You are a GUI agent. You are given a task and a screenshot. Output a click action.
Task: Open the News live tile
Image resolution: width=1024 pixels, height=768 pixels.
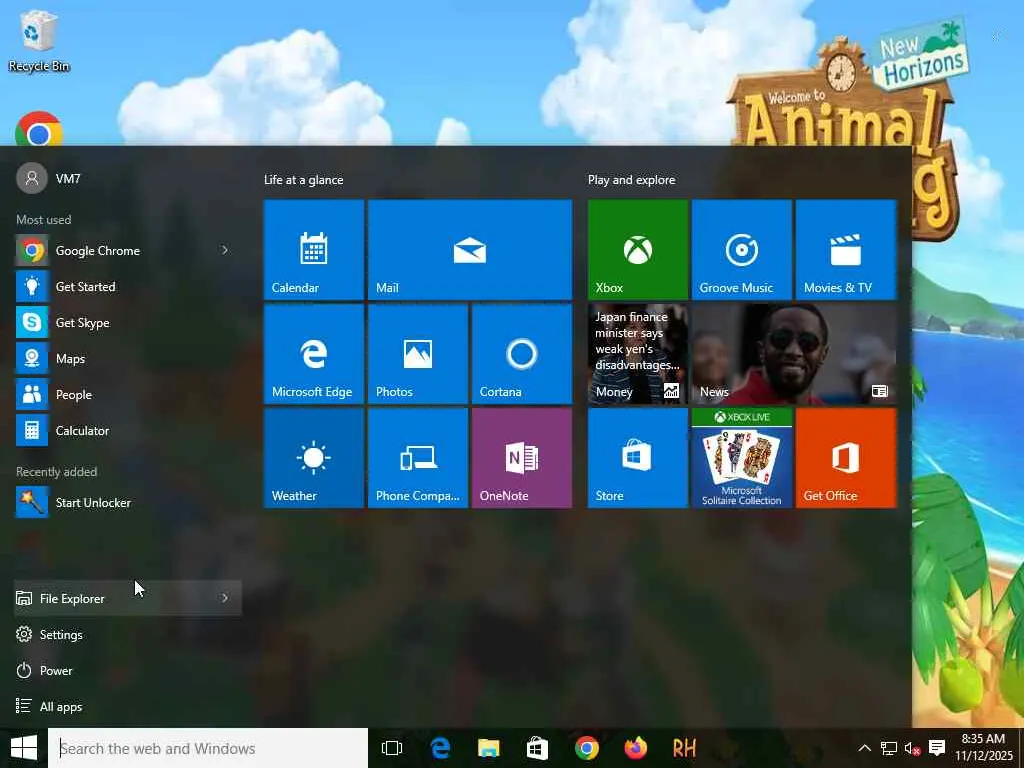pyautogui.click(x=794, y=354)
